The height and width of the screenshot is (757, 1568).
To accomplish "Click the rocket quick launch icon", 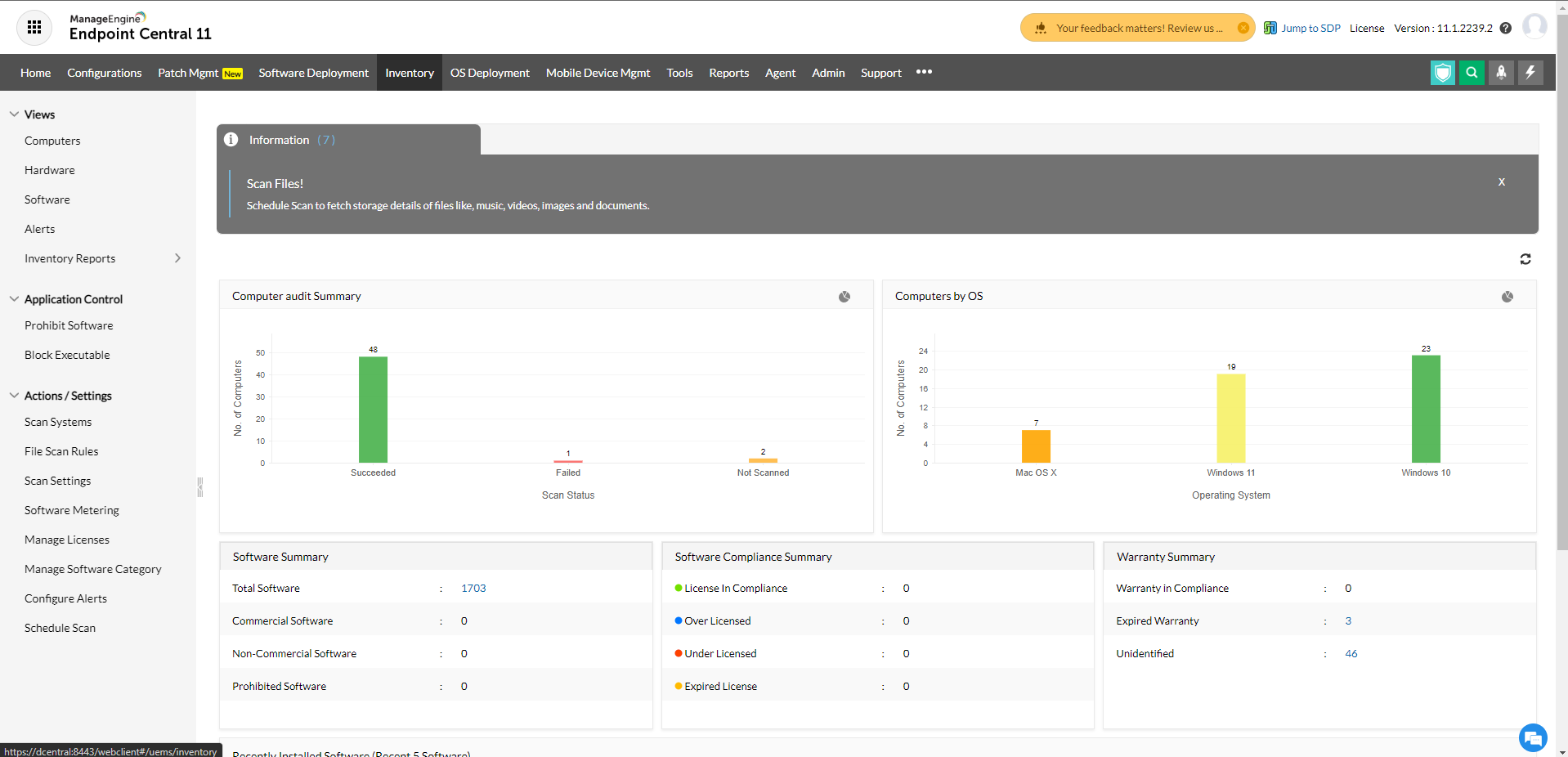I will tap(1501, 73).
